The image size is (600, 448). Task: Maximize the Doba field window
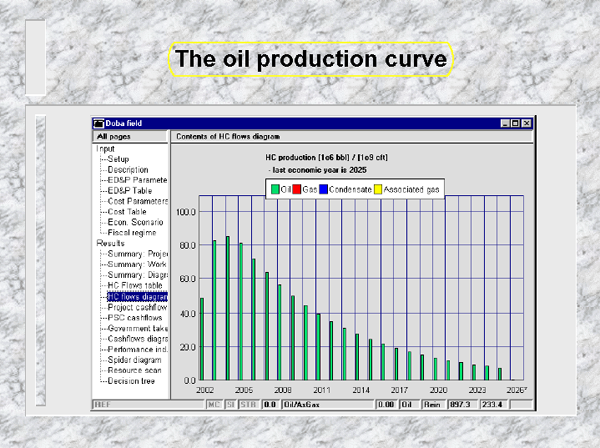515,123
